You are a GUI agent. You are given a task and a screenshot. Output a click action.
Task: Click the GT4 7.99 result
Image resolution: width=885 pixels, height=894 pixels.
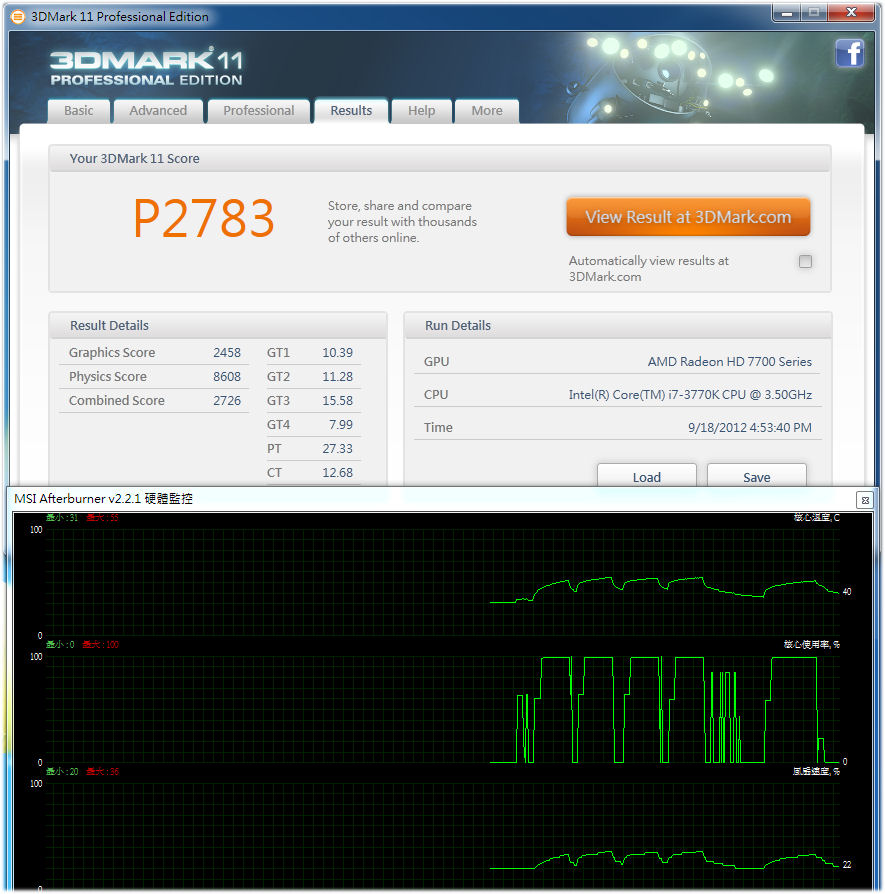[312, 424]
